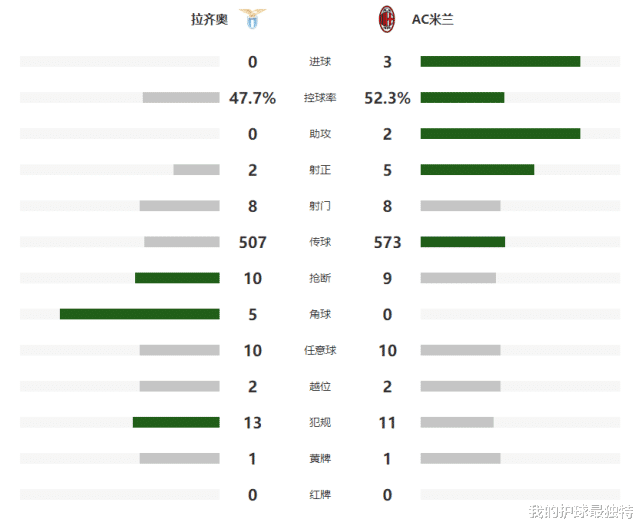The height and width of the screenshot is (529, 641).
Task: Click AC Milan's green 射正 bar
Action: (477, 170)
